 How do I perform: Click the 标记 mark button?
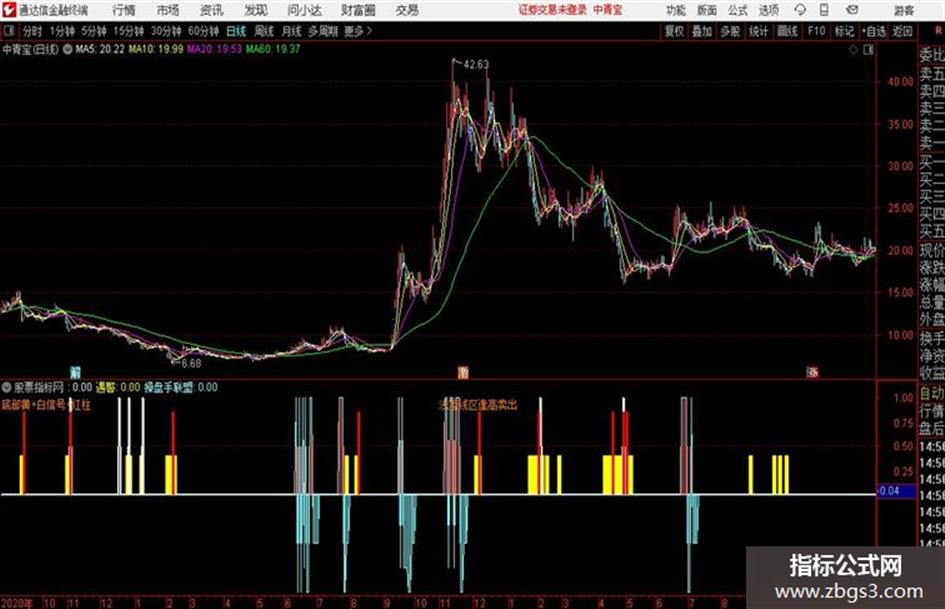tap(844, 31)
